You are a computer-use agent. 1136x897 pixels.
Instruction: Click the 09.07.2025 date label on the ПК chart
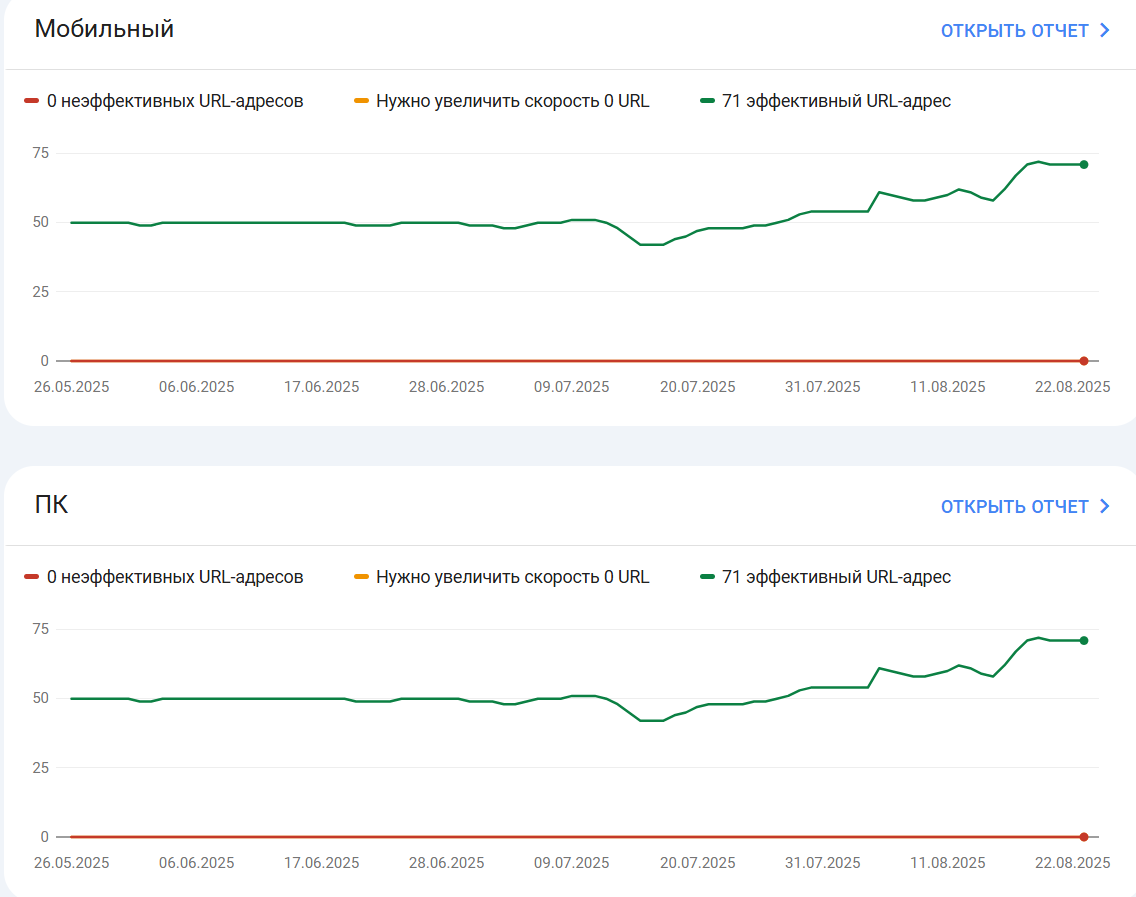click(572, 863)
